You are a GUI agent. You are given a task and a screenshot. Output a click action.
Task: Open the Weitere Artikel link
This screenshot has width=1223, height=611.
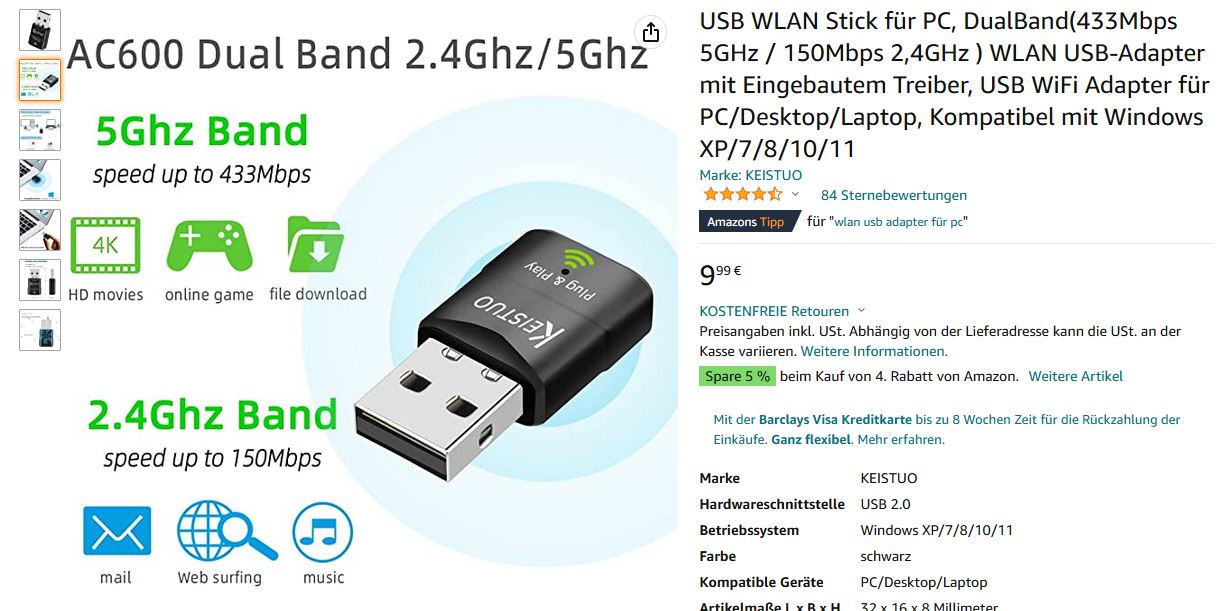pyautogui.click(x=1076, y=376)
